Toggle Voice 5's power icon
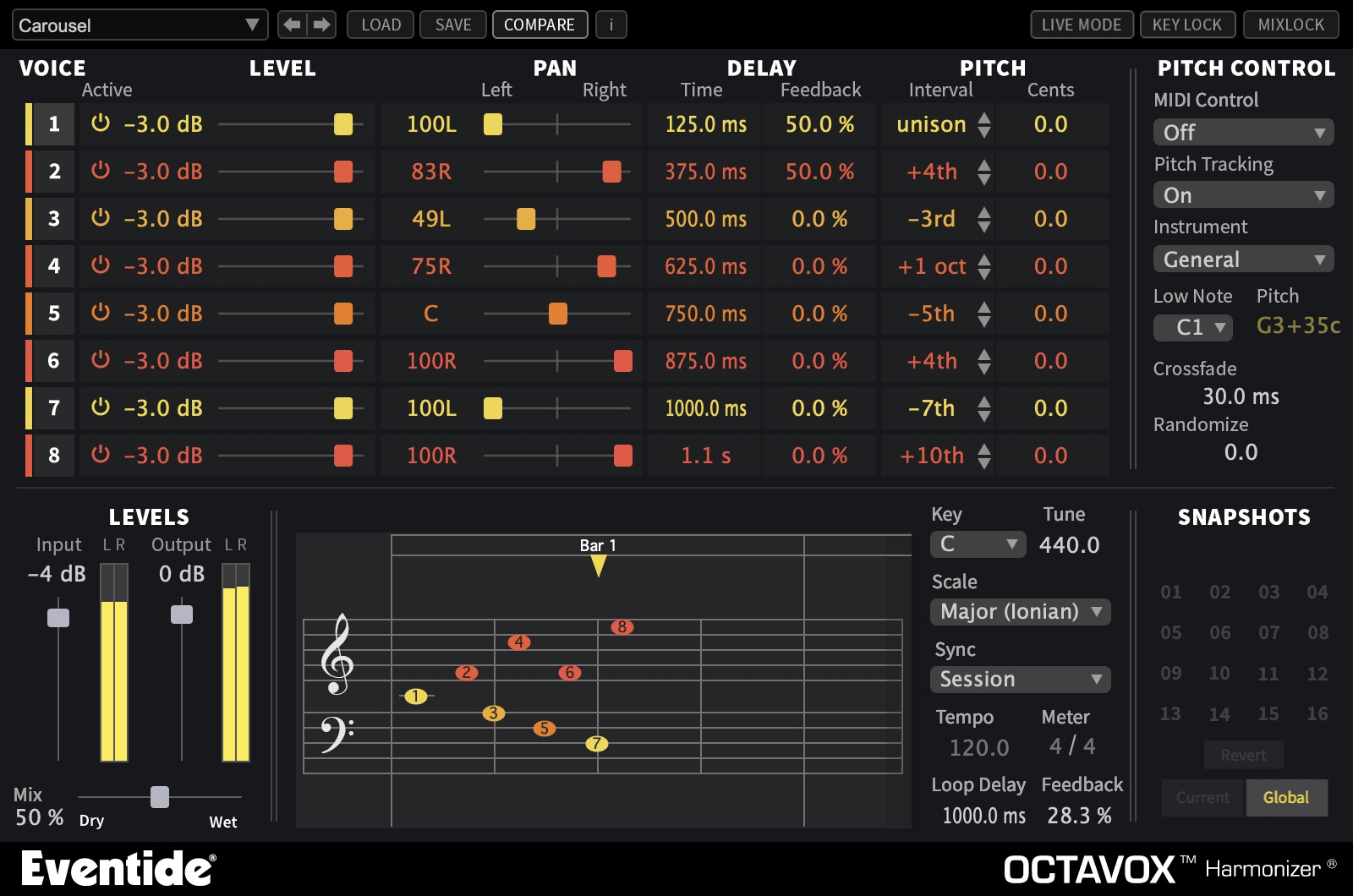The width and height of the screenshot is (1353, 896). tap(99, 314)
